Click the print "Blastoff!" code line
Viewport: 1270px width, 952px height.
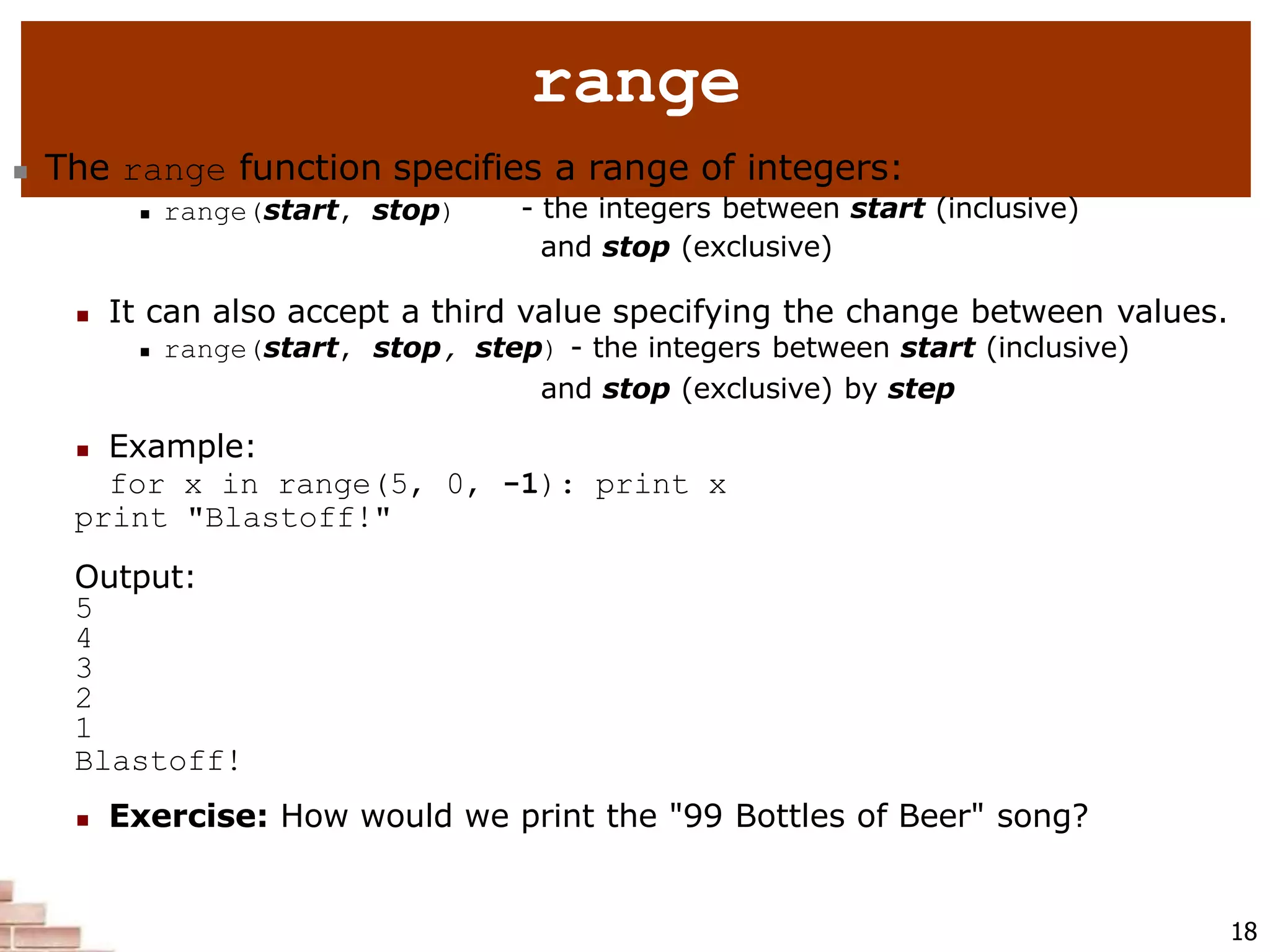tap(232, 518)
